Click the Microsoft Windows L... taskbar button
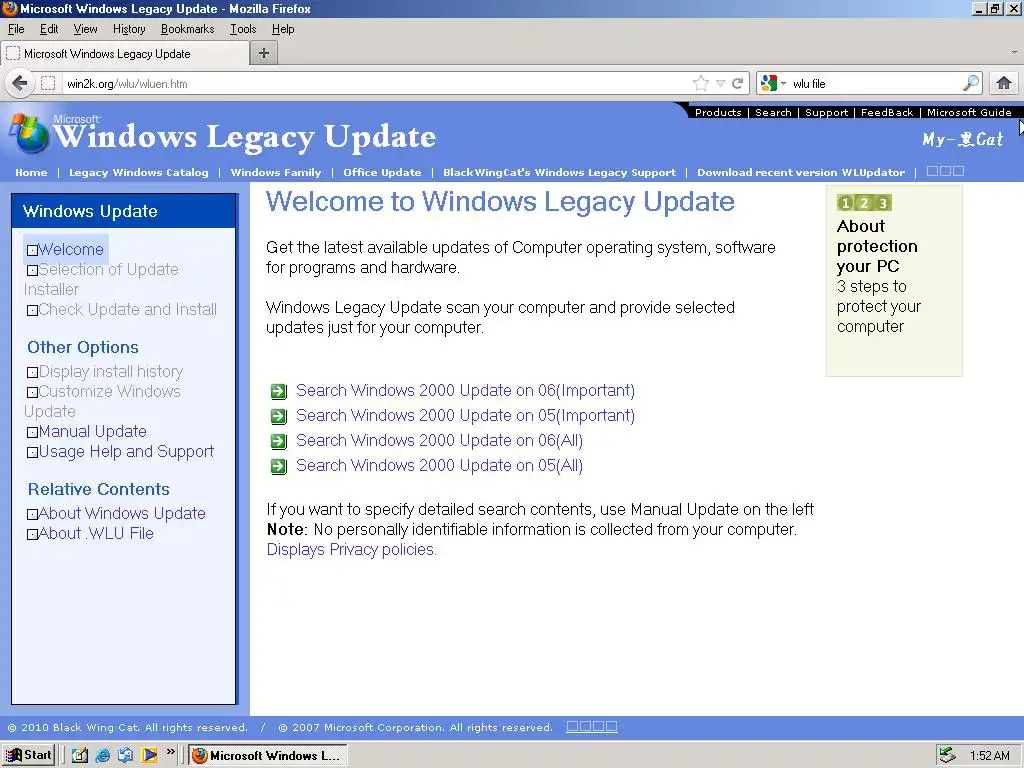Viewport: 1024px width, 768px height. 268,756
